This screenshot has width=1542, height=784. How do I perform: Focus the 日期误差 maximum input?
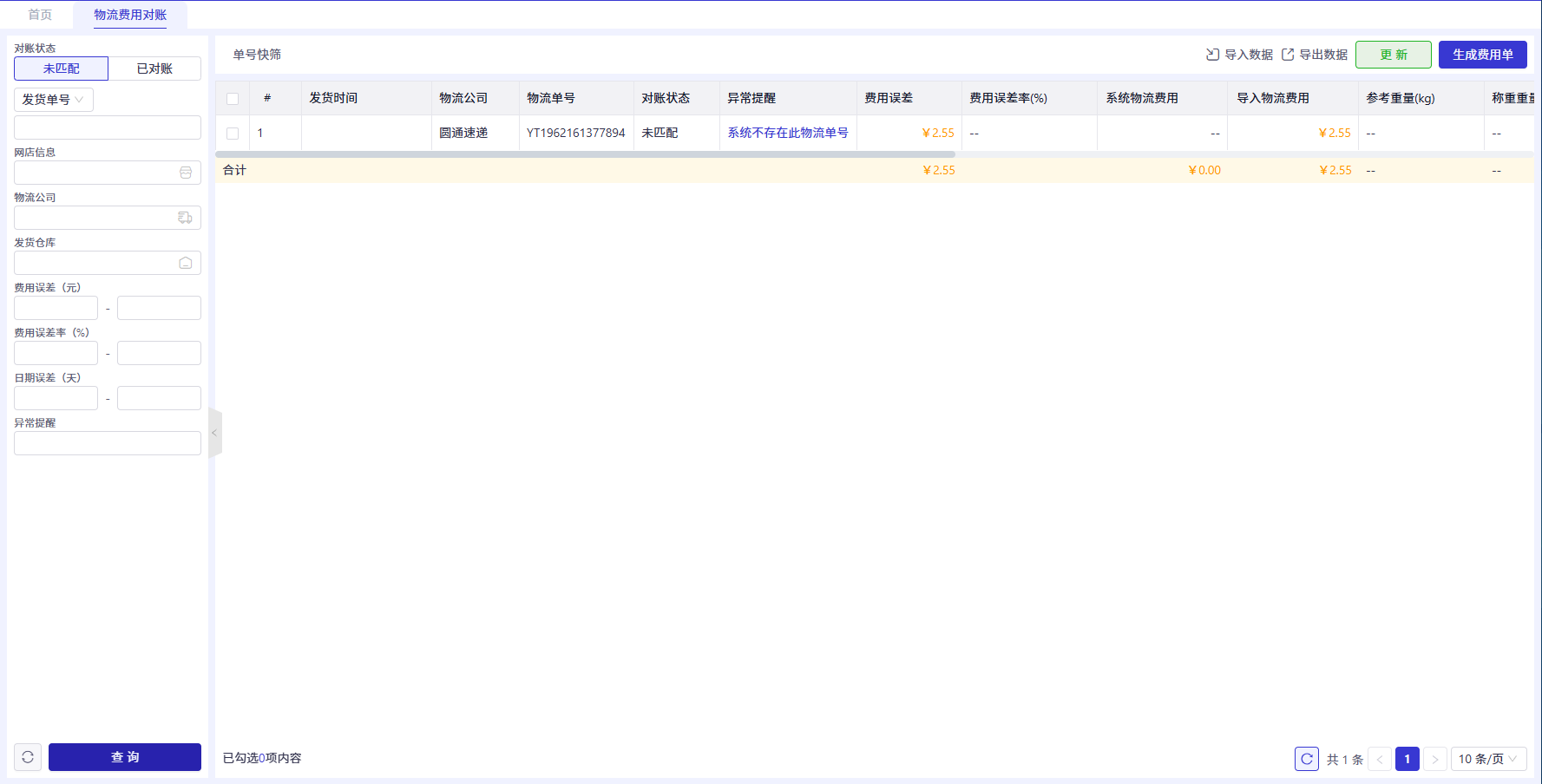coord(159,398)
